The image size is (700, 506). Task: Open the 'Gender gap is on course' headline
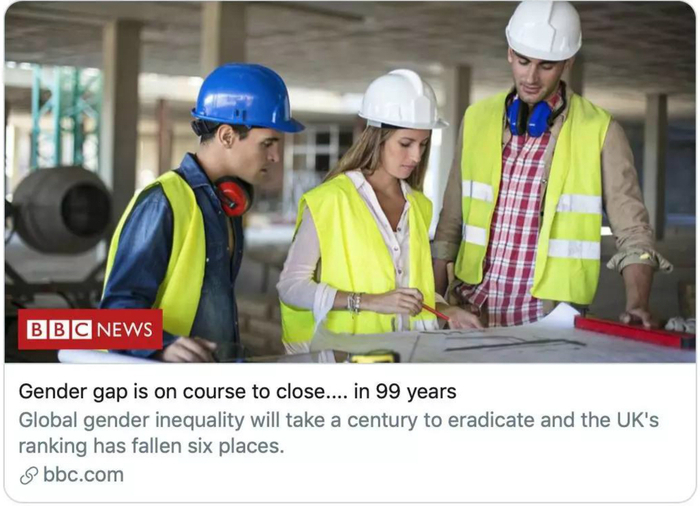point(238,392)
